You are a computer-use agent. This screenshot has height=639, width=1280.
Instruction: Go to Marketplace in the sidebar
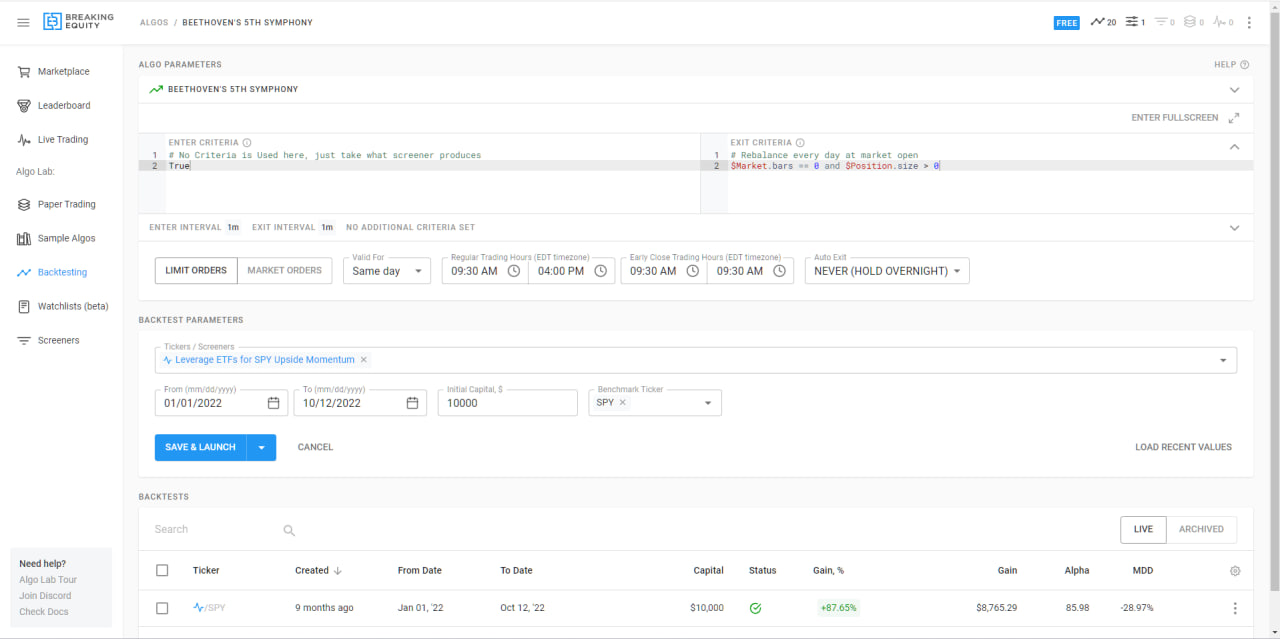pyautogui.click(x=62, y=72)
